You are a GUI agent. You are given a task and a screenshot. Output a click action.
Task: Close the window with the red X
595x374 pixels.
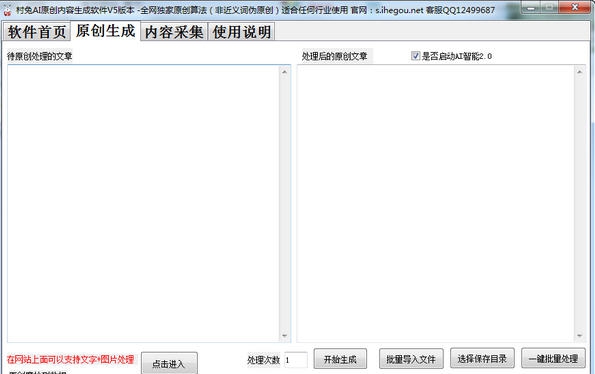(575, 7)
